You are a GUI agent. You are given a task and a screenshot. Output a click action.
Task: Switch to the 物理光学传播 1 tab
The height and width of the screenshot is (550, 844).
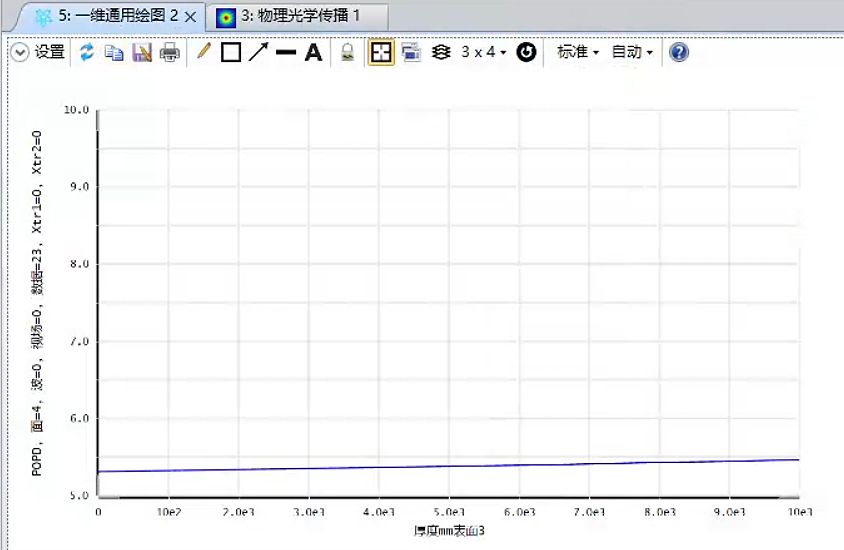click(300, 16)
